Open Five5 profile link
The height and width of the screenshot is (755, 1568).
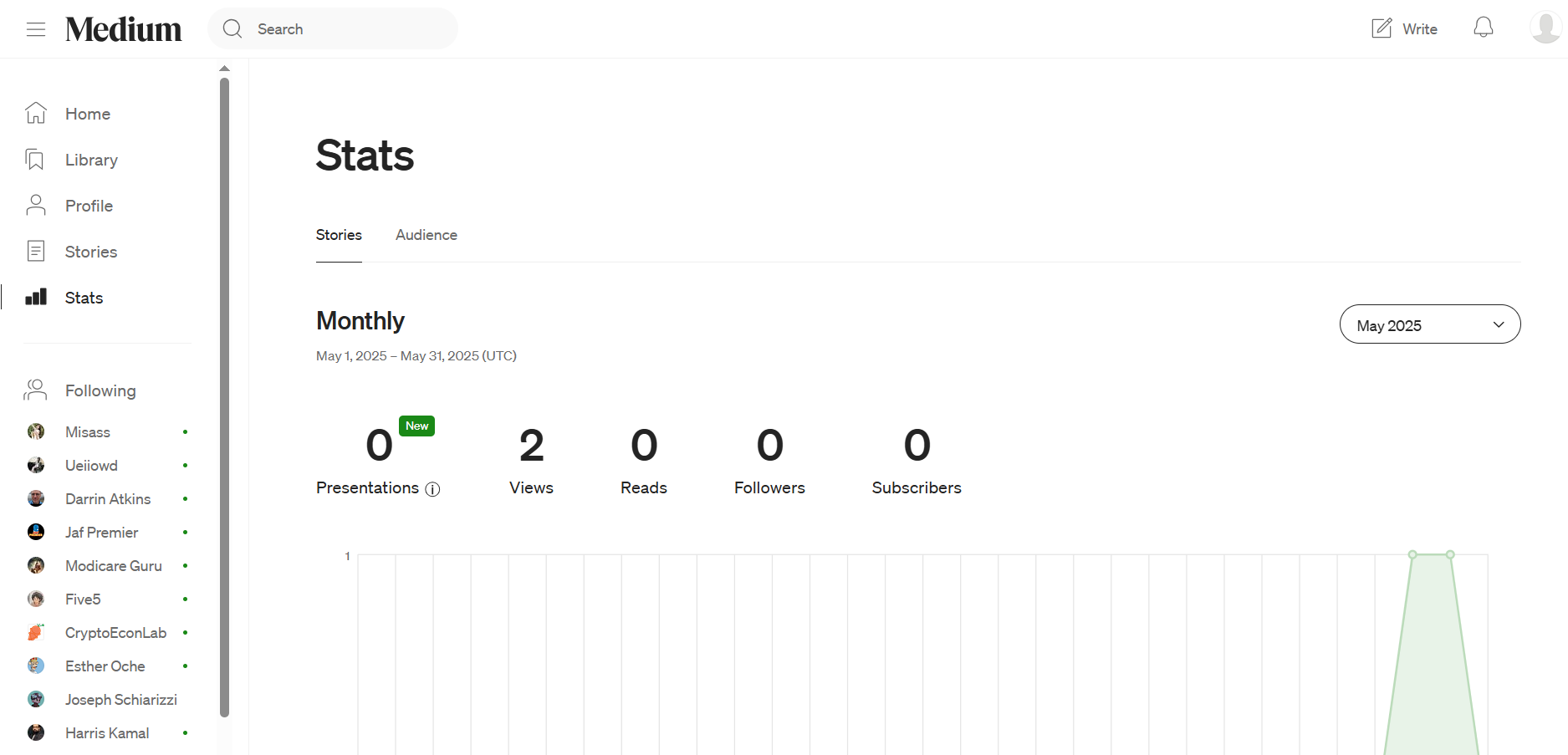tap(83, 599)
